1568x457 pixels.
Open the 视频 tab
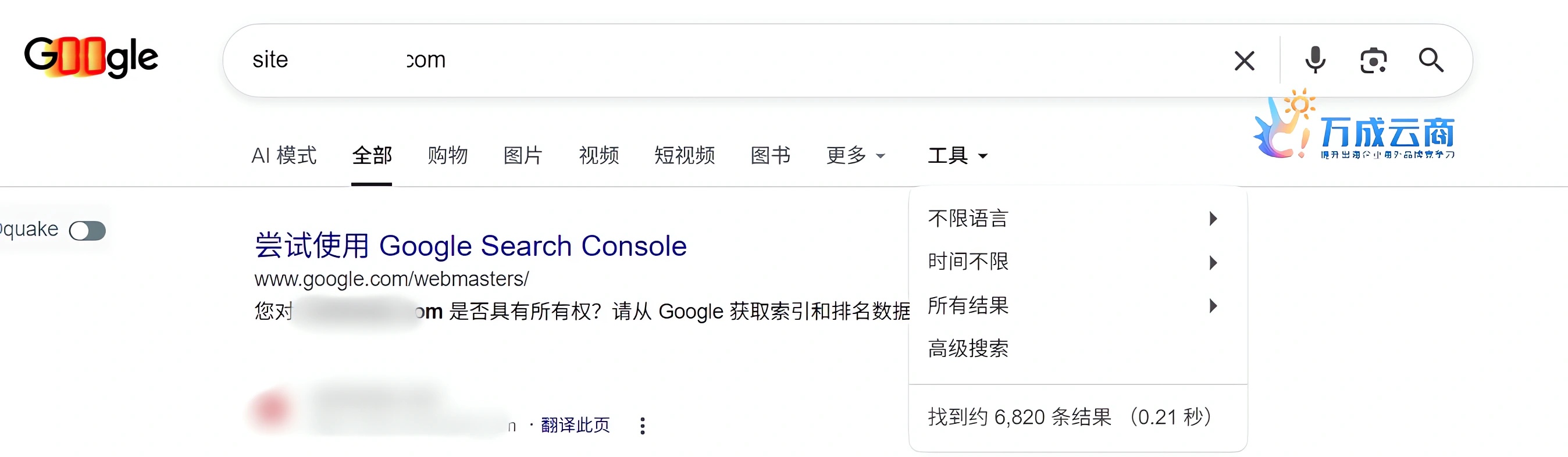pyautogui.click(x=598, y=155)
